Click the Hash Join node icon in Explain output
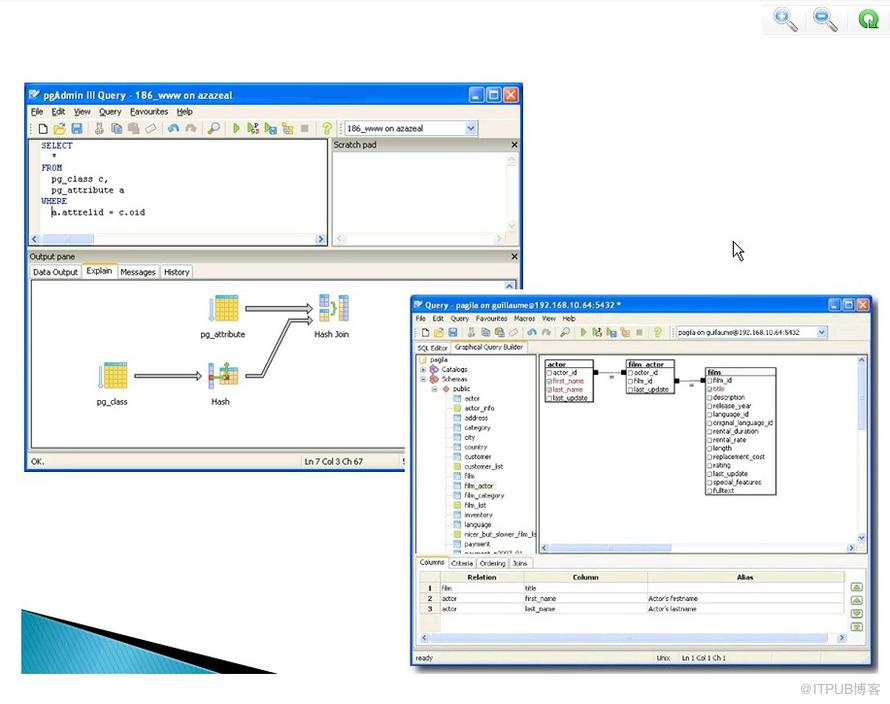Screen dimensions: 890x704 click(334, 308)
